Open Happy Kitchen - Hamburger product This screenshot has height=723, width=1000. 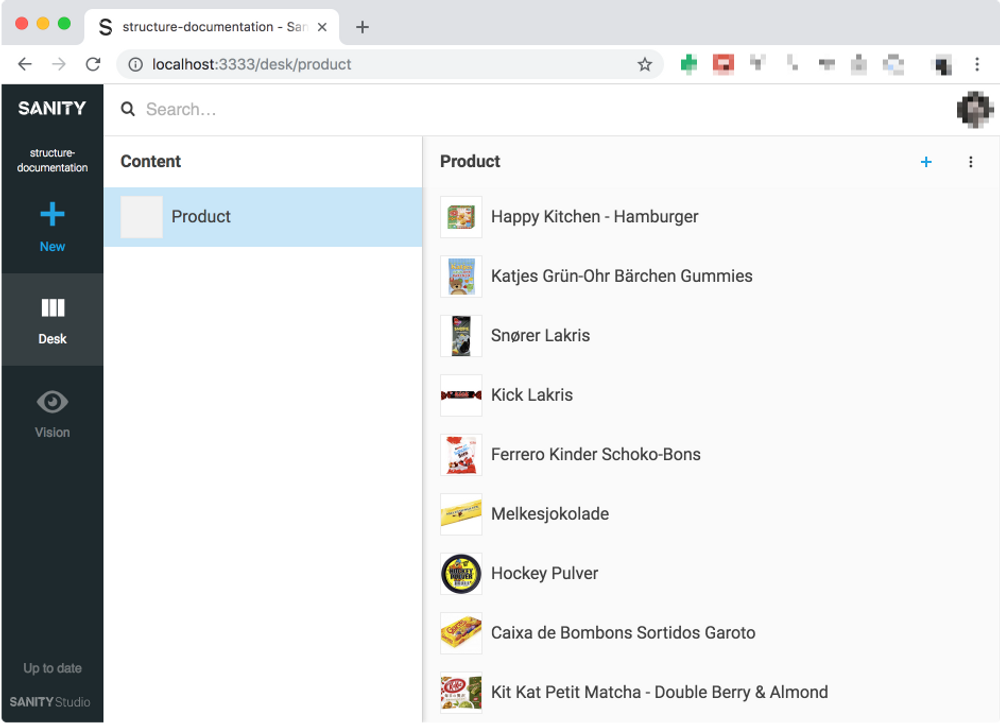594,217
